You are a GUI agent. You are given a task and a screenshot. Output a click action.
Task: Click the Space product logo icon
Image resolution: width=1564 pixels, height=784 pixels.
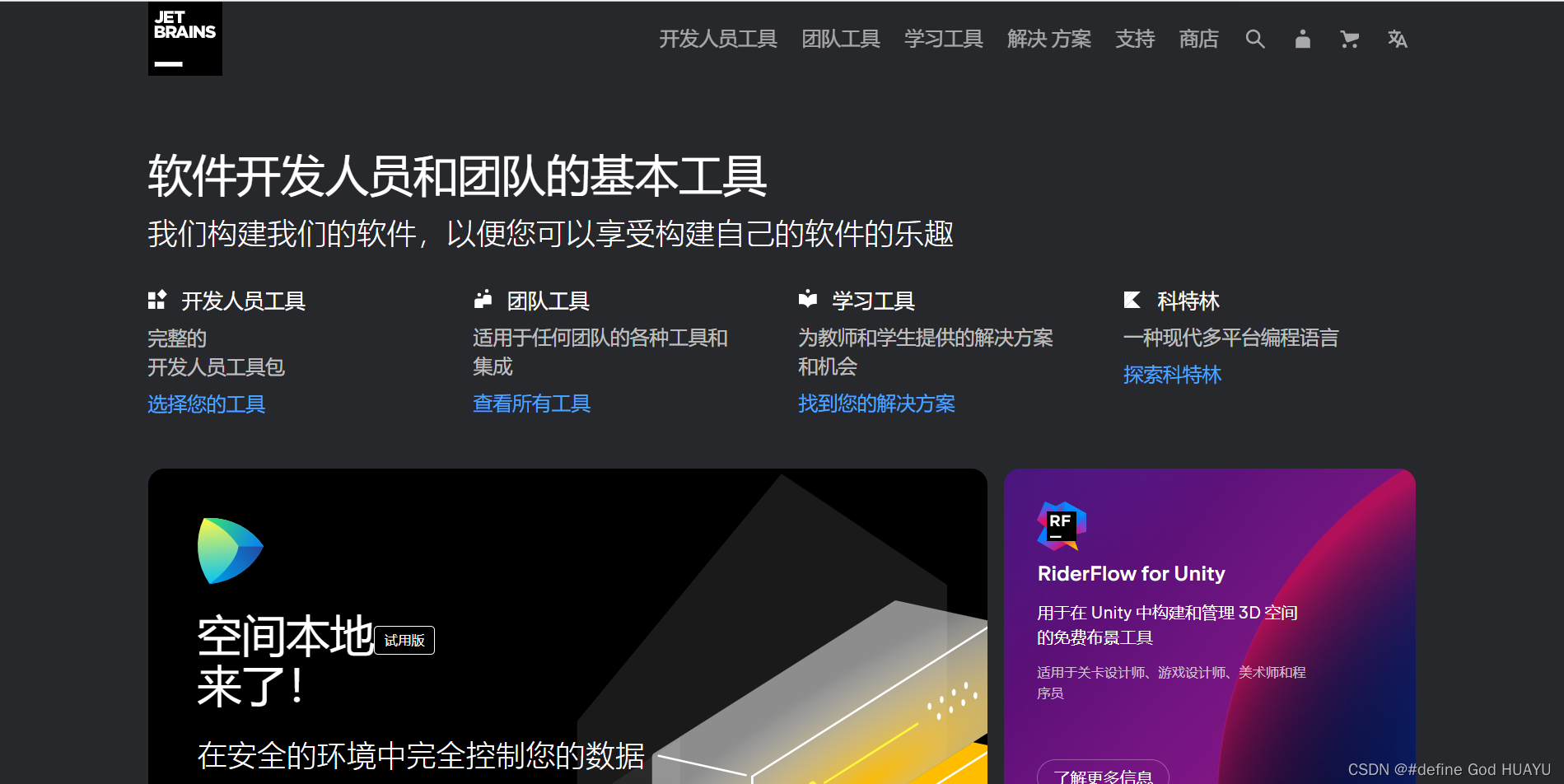(231, 551)
